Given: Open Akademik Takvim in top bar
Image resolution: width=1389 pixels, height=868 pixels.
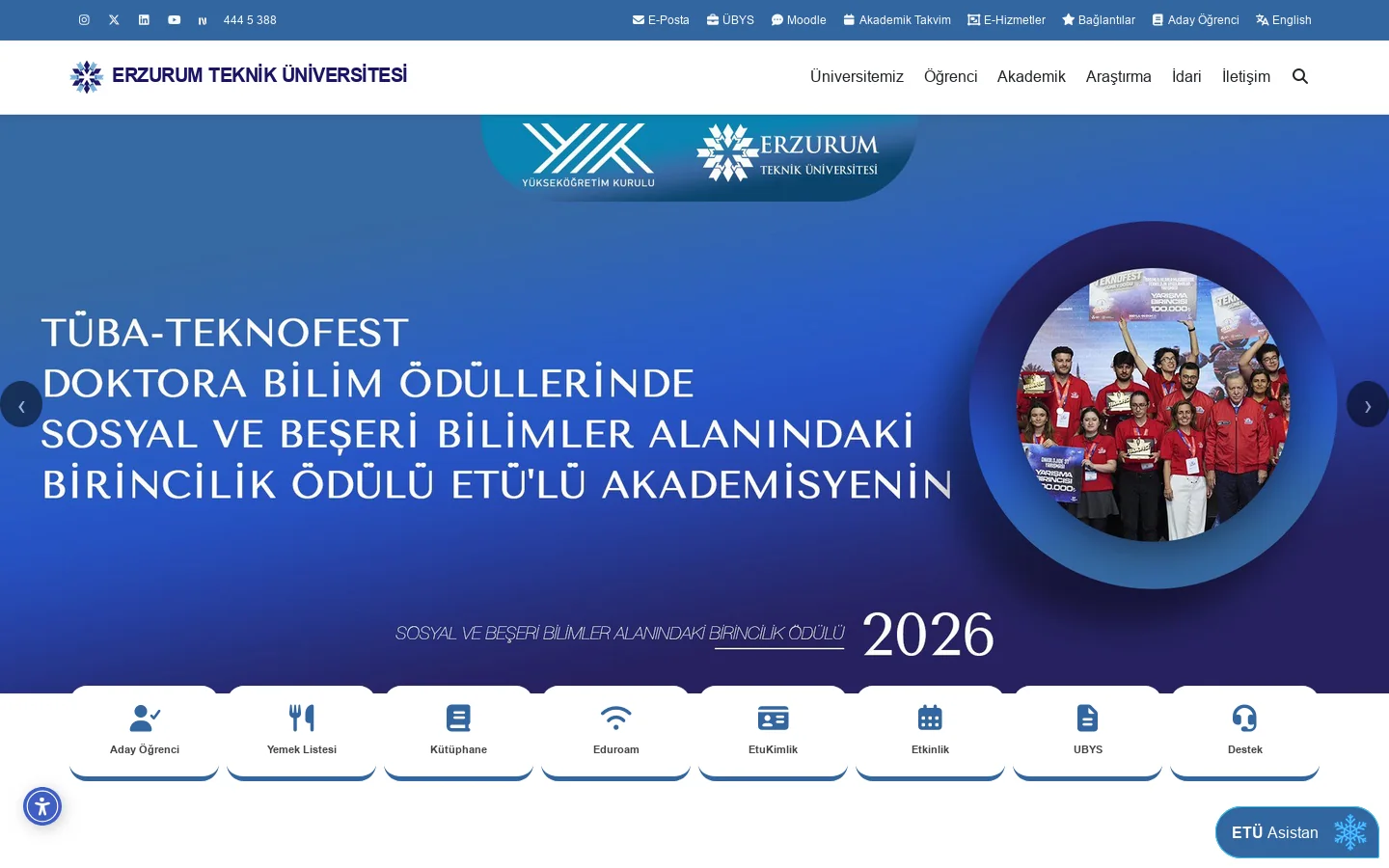Looking at the screenshot, I should point(897,20).
